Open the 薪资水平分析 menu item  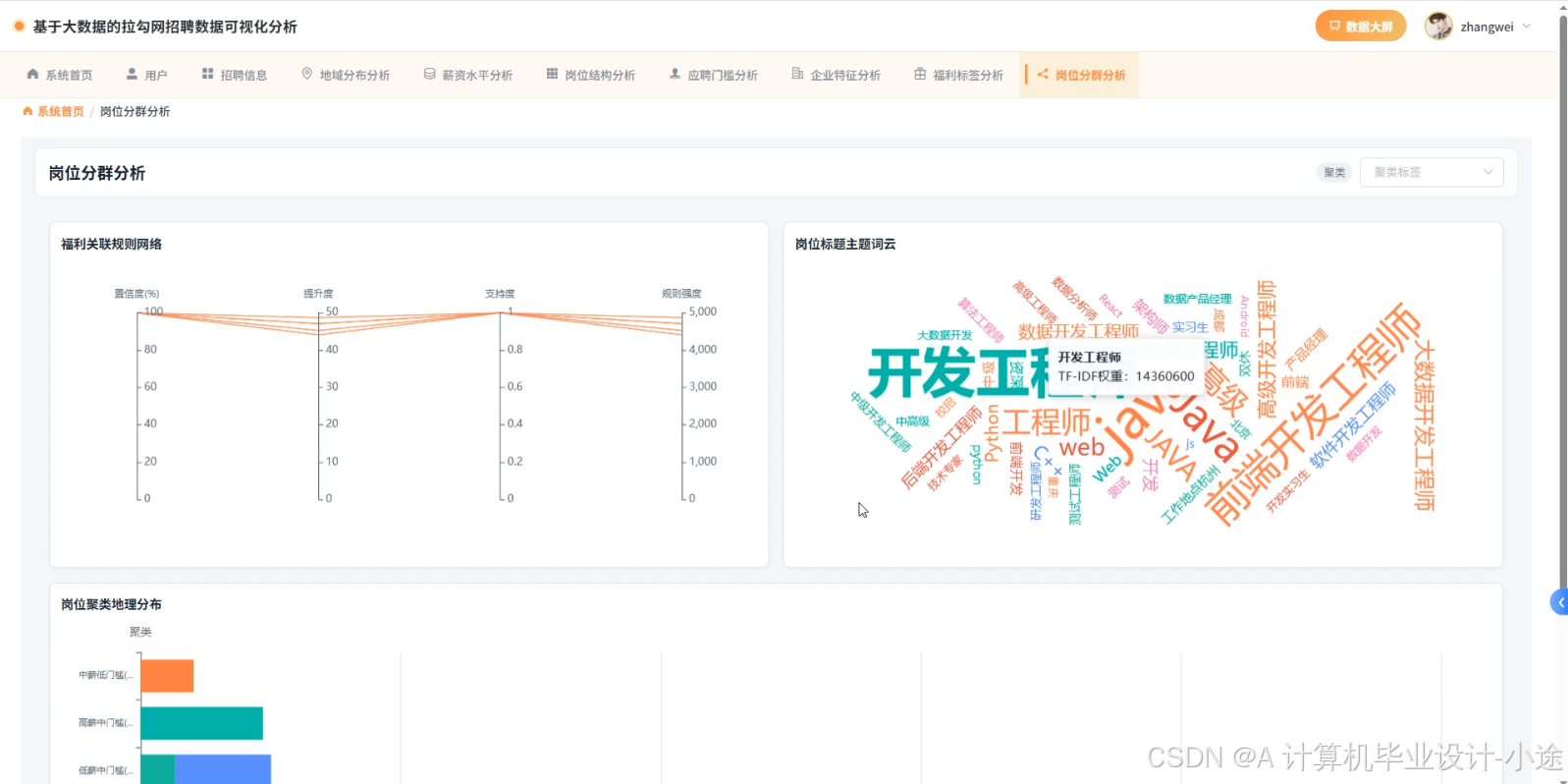pyautogui.click(x=468, y=75)
